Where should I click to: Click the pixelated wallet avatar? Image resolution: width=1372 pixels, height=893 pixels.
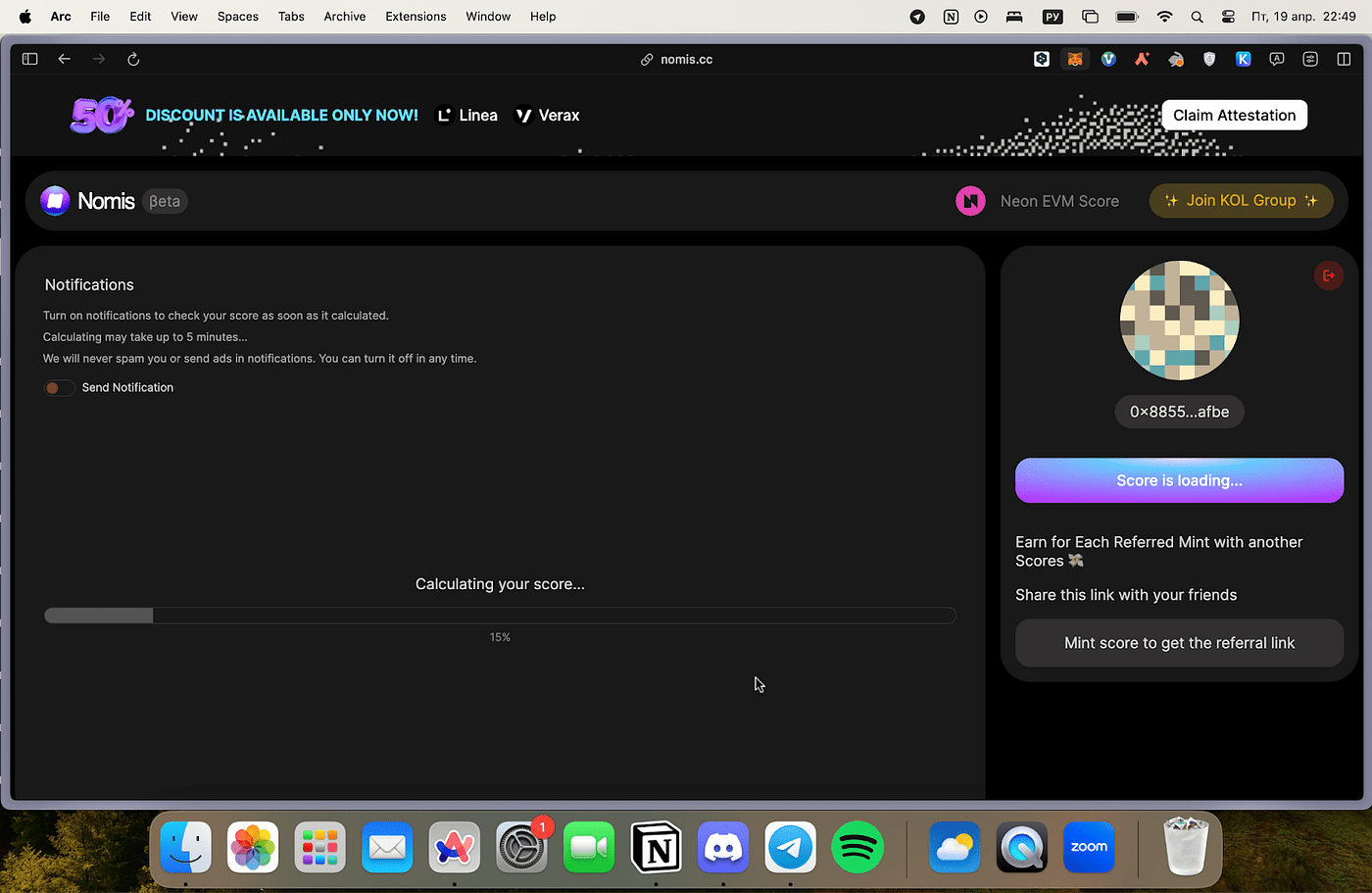(x=1179, y=321)
